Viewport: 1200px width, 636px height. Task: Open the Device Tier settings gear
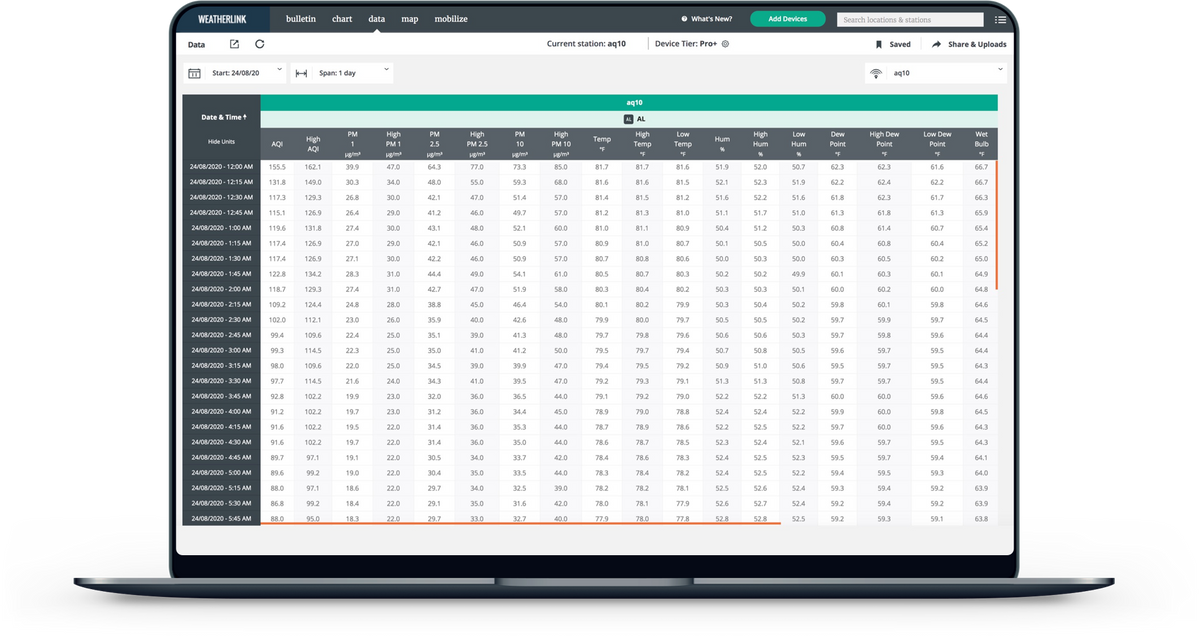(726, 44)
